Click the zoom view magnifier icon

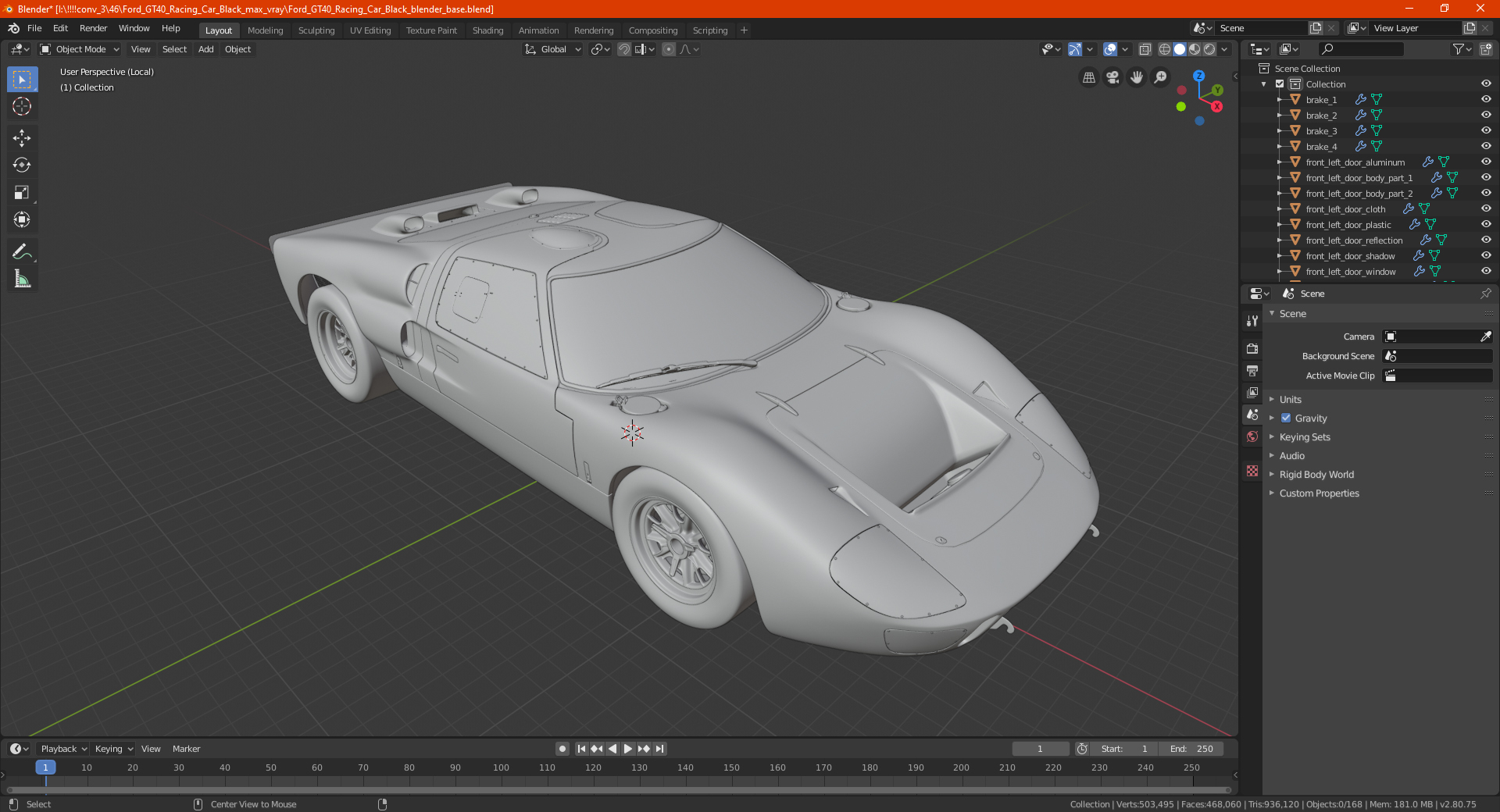(1161, 77)
